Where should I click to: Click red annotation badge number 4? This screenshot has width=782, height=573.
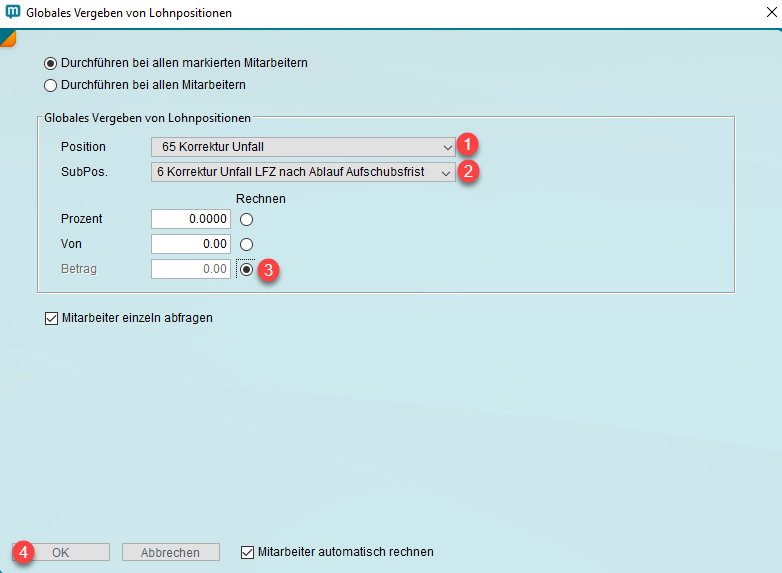pos(26,551)
